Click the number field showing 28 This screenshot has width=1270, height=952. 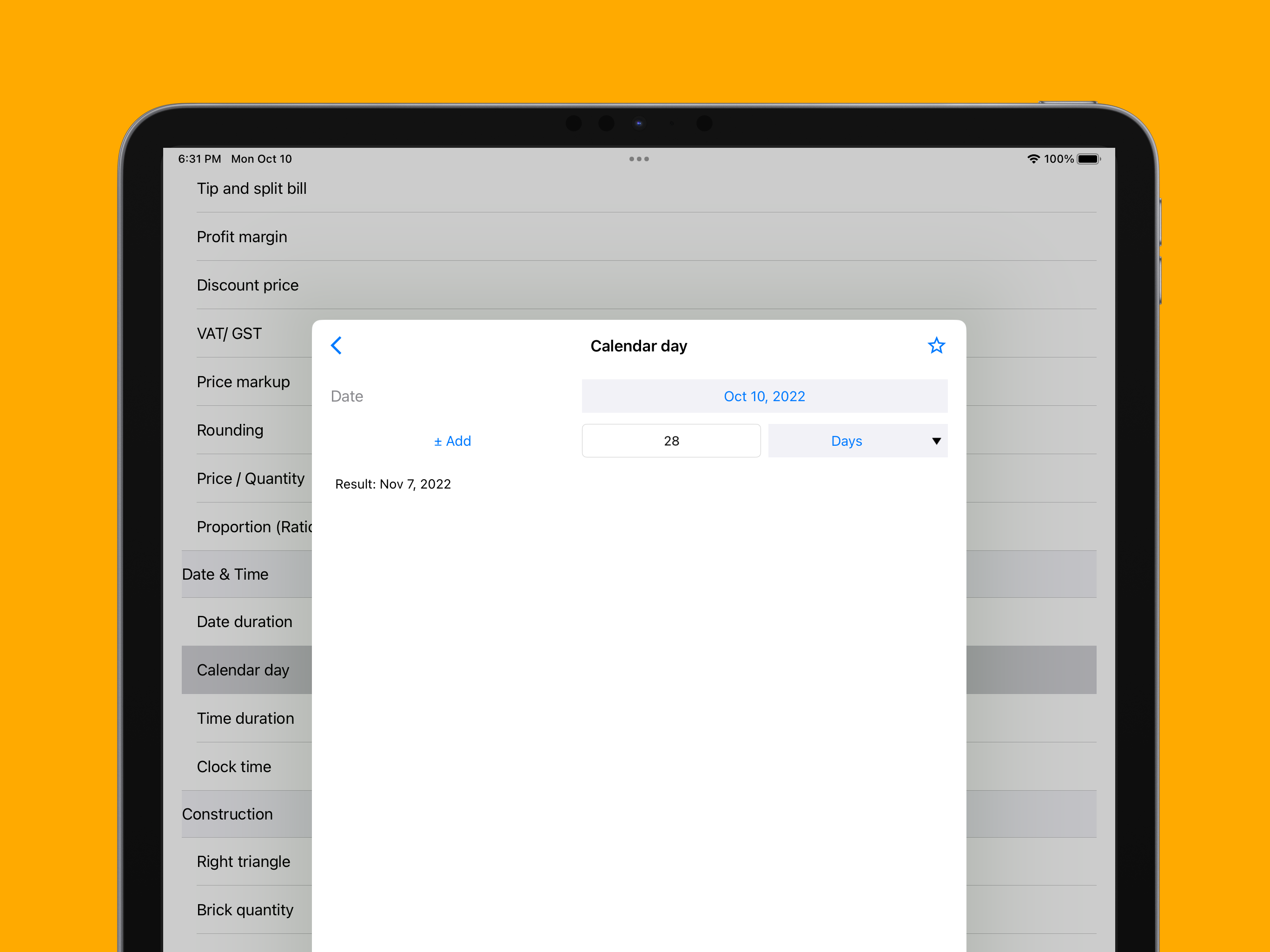[x=671, y=441]
